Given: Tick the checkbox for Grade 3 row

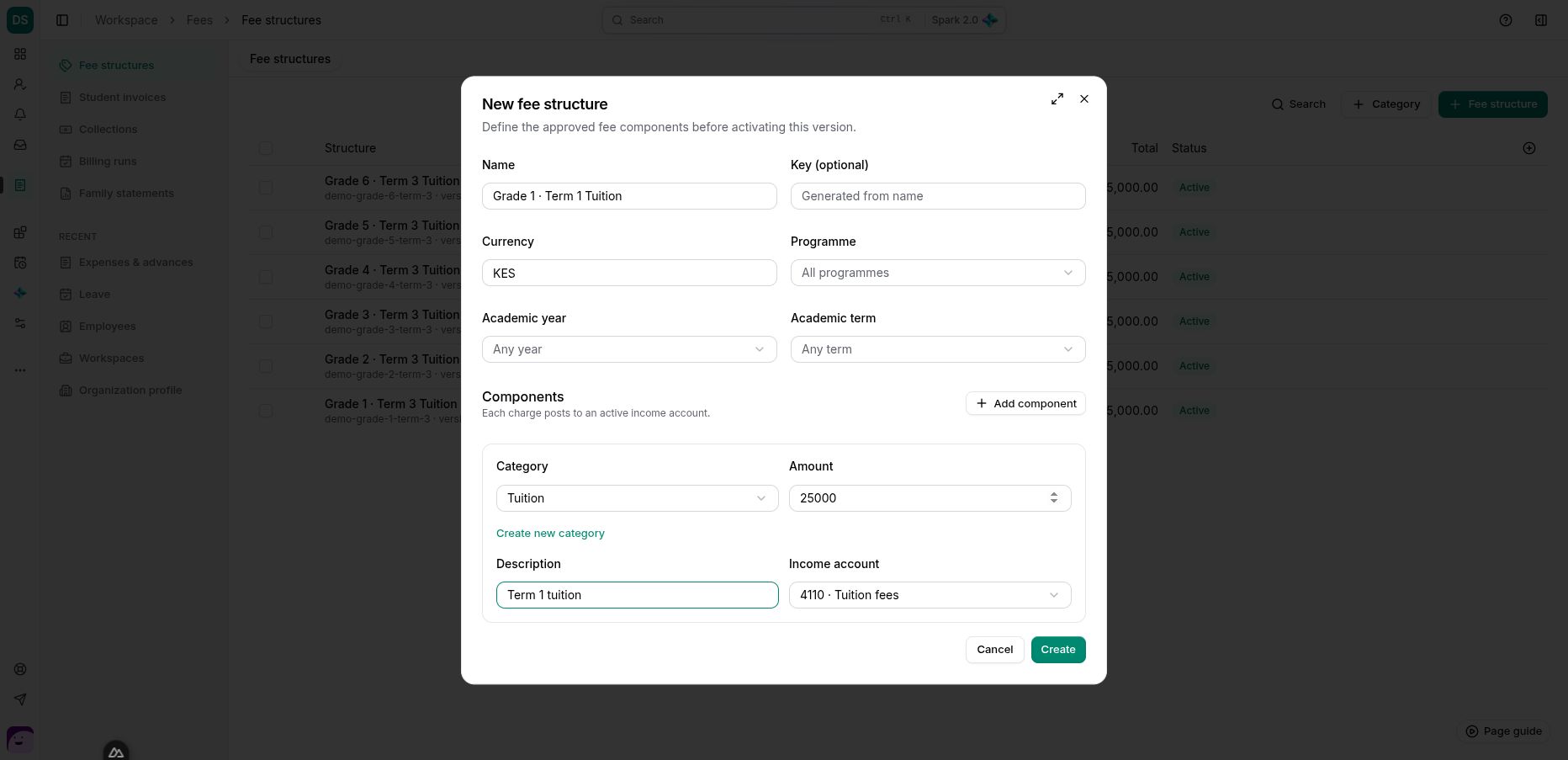Looking at the screenshot, I should (266, 322).
